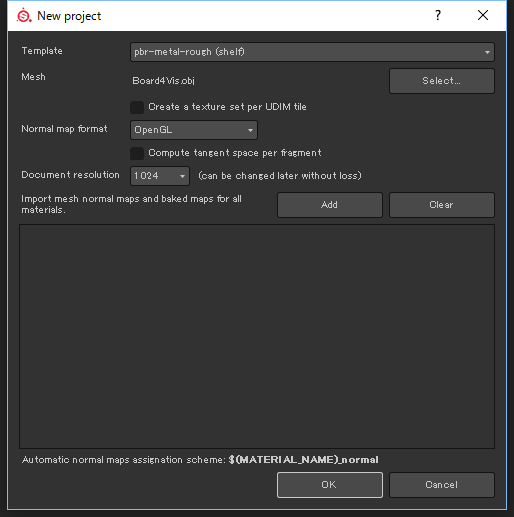Click the Add button for baked maps
Screen dimensions: 514x517
(330, 205)
